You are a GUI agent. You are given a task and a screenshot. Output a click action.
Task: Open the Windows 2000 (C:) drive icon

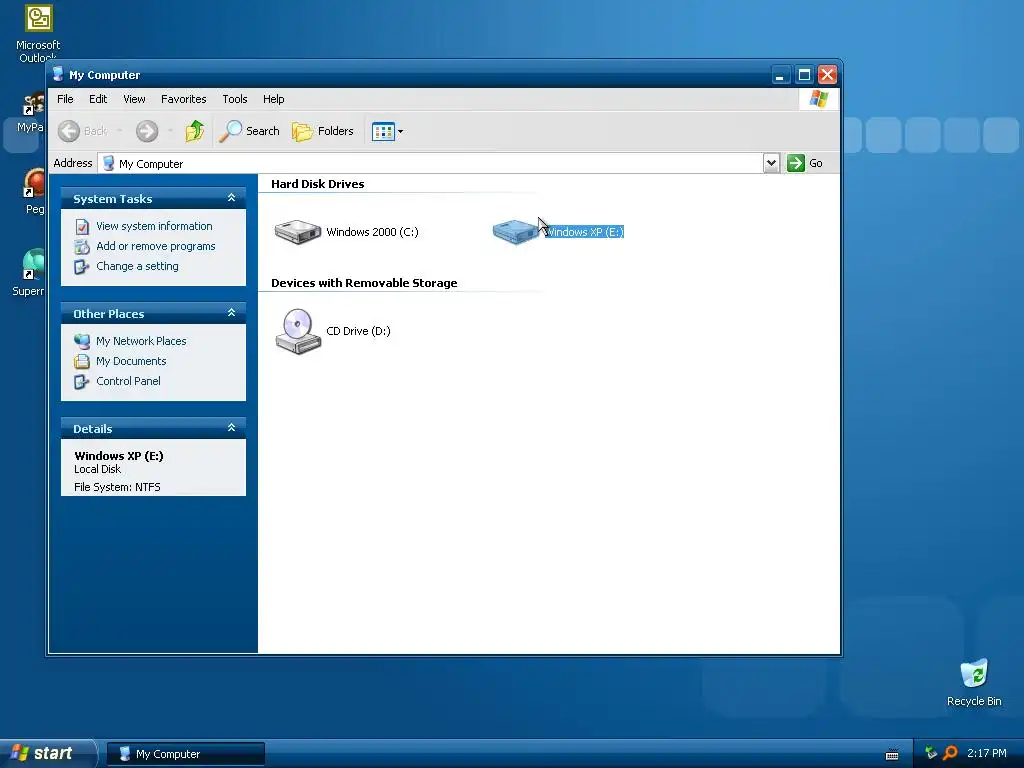point(298,232)
